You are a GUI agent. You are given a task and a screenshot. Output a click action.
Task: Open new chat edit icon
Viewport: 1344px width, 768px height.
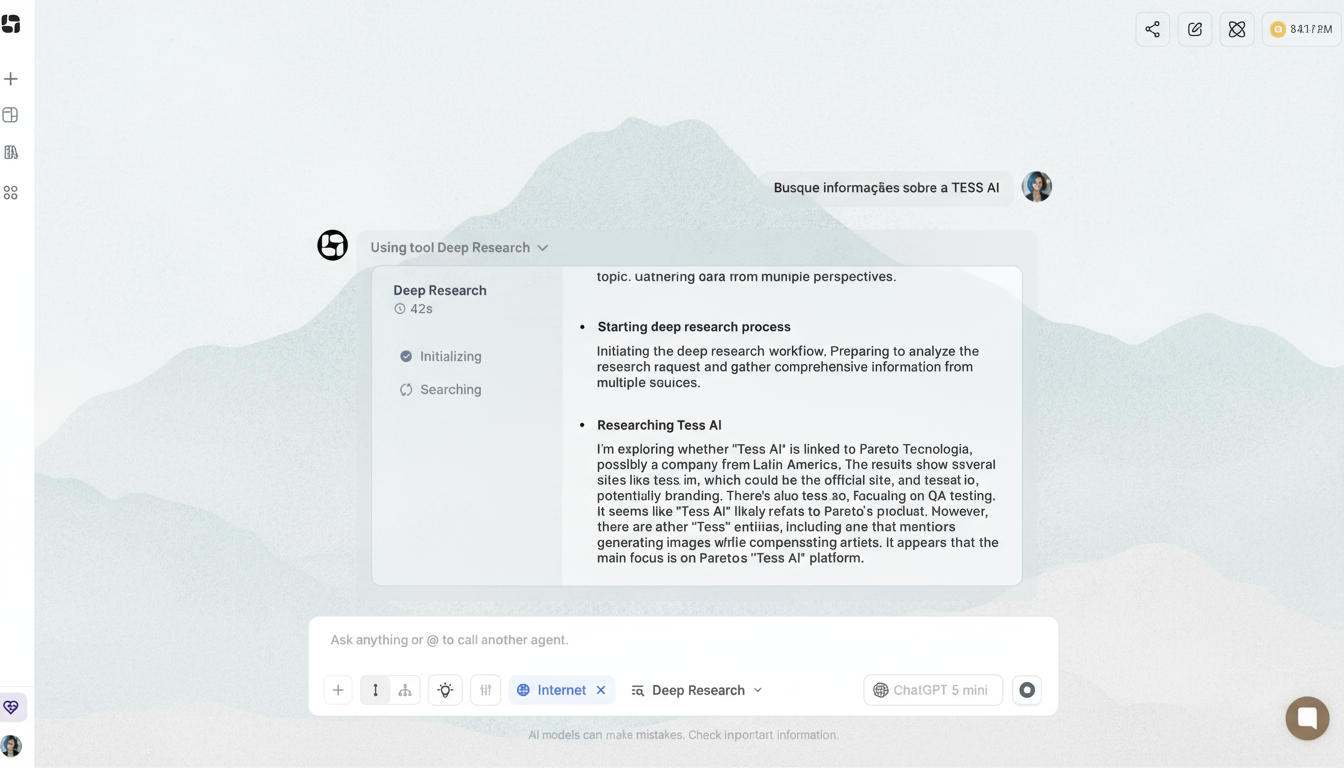pos(1194,29)
